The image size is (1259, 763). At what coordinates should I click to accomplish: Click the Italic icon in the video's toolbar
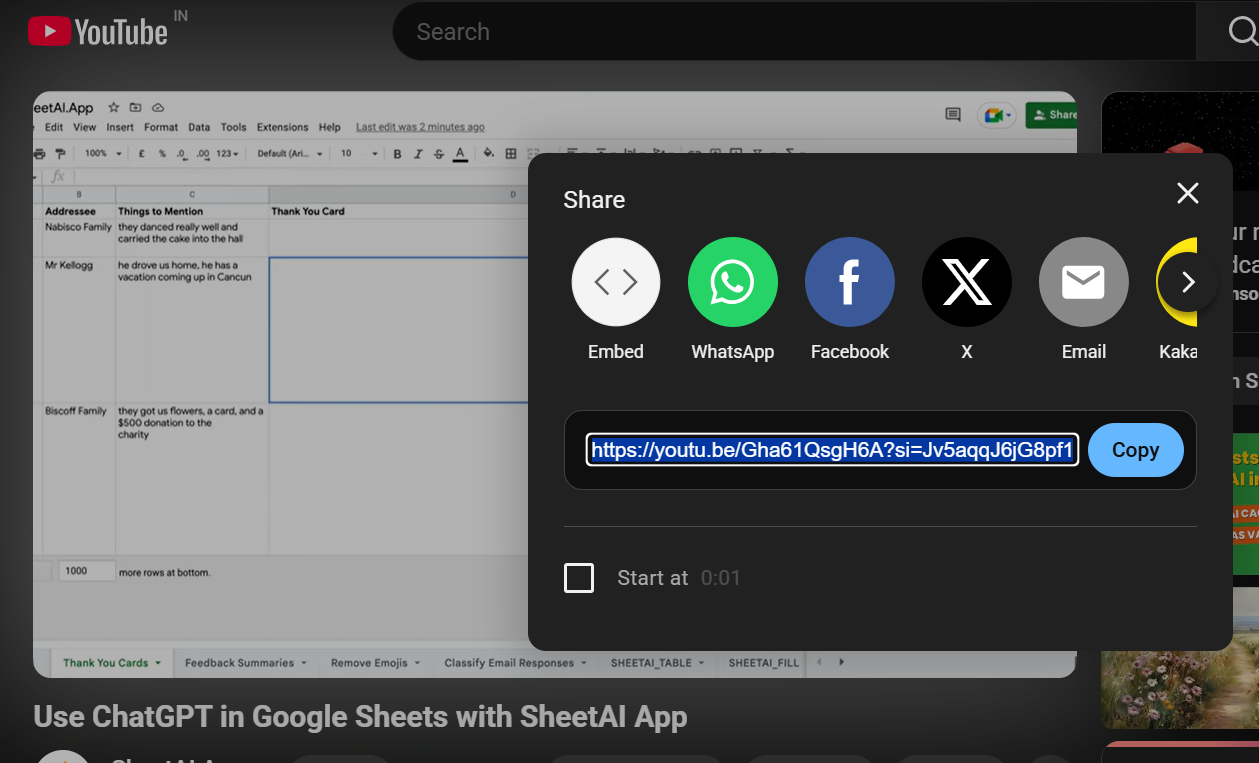pos(418,154)
